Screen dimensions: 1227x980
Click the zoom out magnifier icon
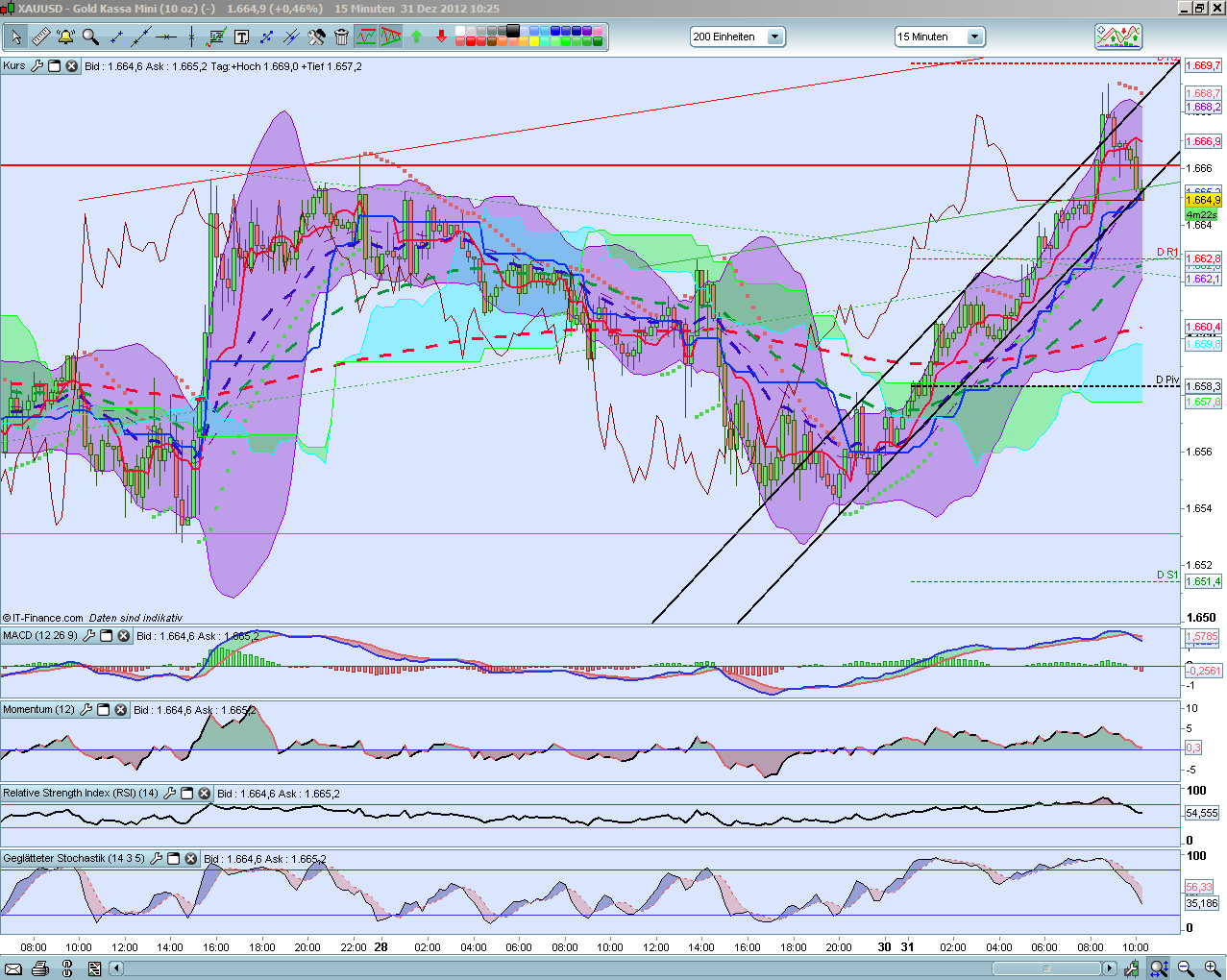pyautogui.click(x=1186, y=968)
